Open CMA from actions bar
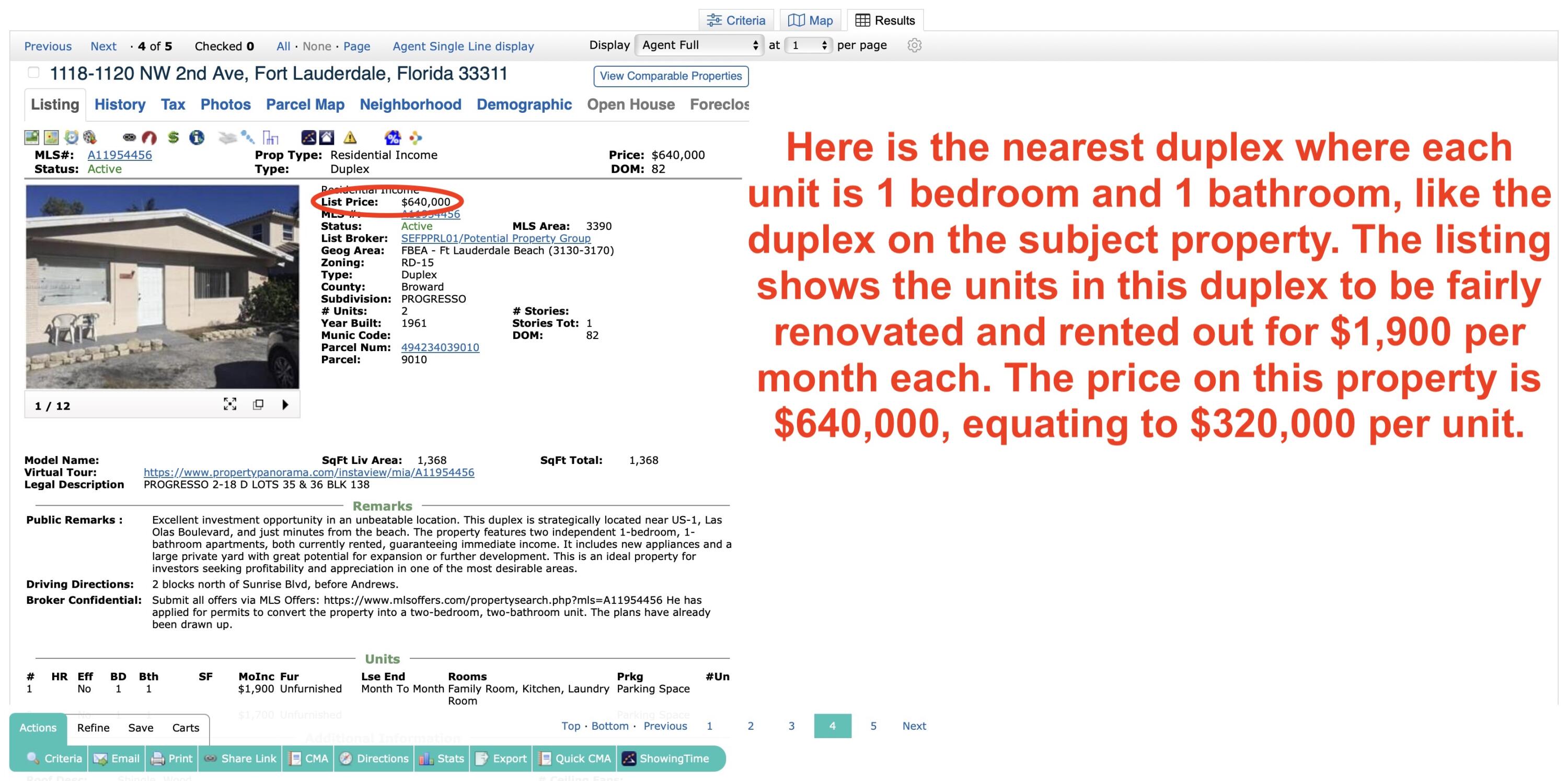Screen dimensions: 1568x781 [308, 758]
